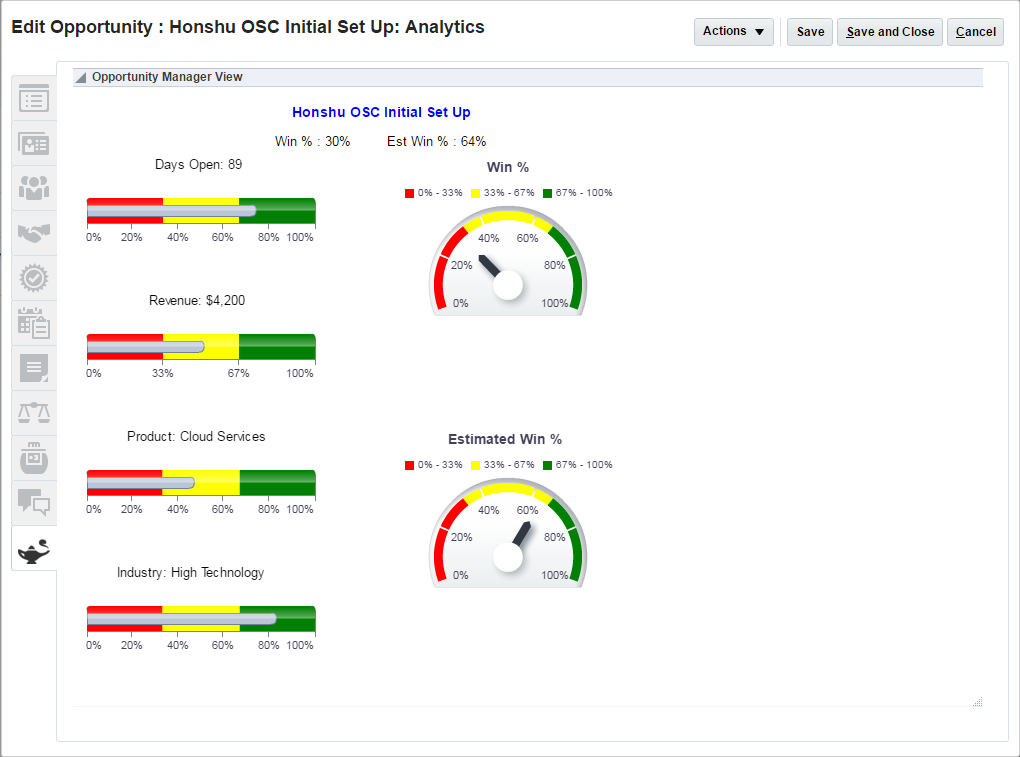
Task: Click the "Win % : 30%" text
Action: [x=312, y=141]
